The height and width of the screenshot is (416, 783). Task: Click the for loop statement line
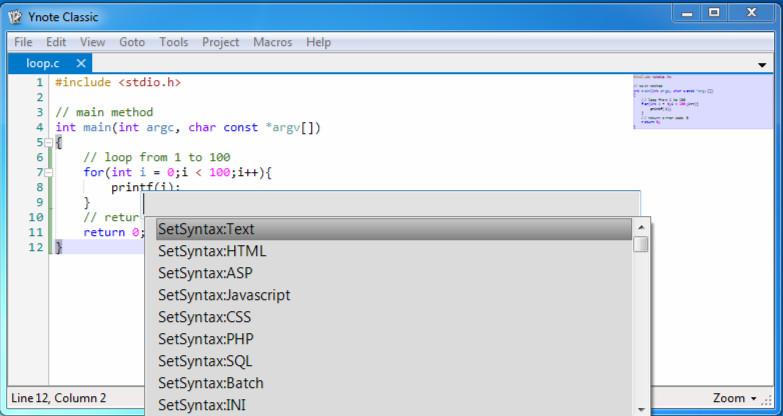point(177,172)
